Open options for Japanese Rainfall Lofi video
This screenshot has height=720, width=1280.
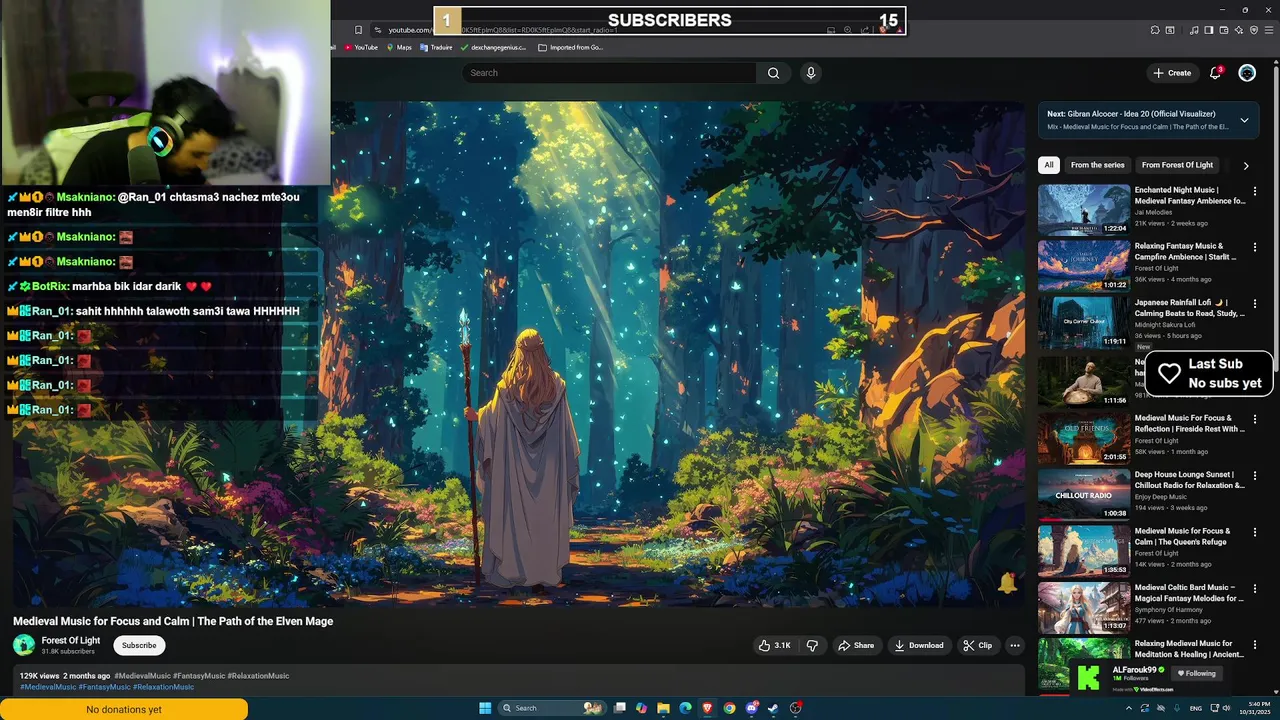pyautogui.click(x=1255, y=303)
